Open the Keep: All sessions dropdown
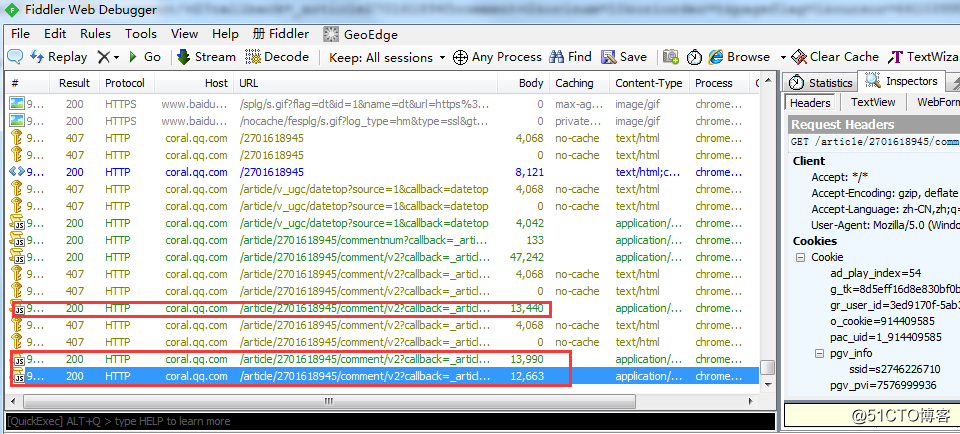Image resolution: width=960 pixels, height=434 pixels. 387,57
